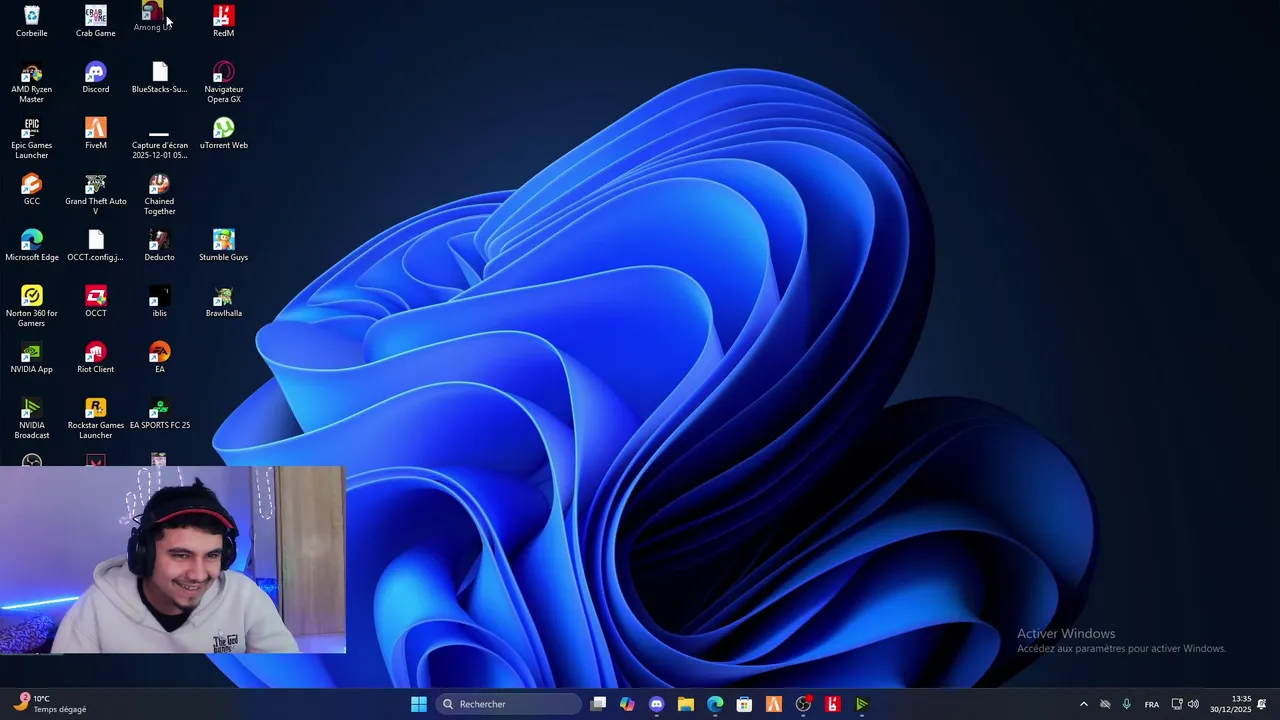Select the EA SPORTS FC 25 shortcut

coord(160,414)
